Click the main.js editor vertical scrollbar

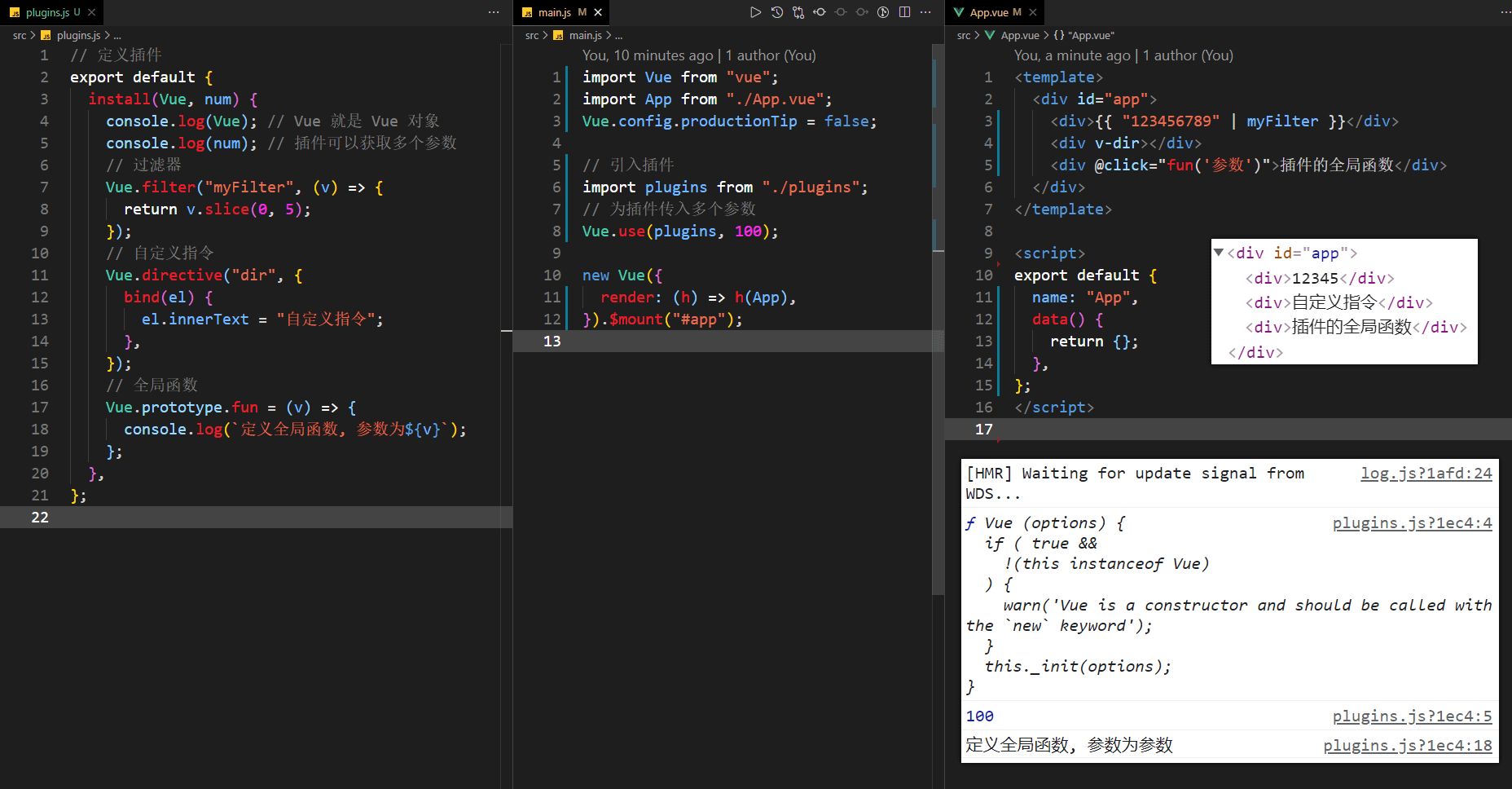pos(938,318)
